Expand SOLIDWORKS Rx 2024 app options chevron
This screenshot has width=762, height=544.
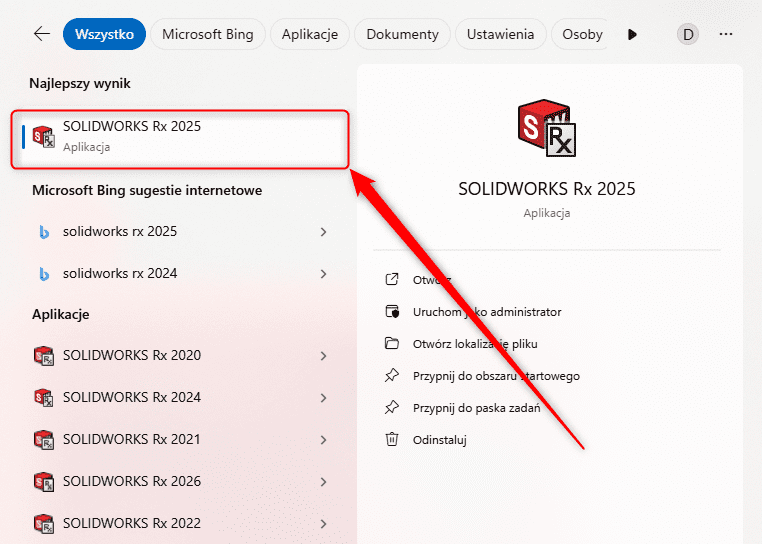click(x=323, y=398)
